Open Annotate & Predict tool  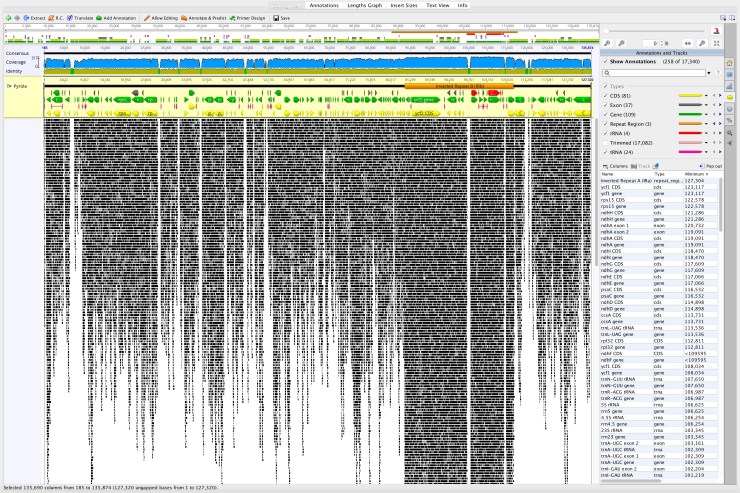pyautogui.click(x=203, y=18)
